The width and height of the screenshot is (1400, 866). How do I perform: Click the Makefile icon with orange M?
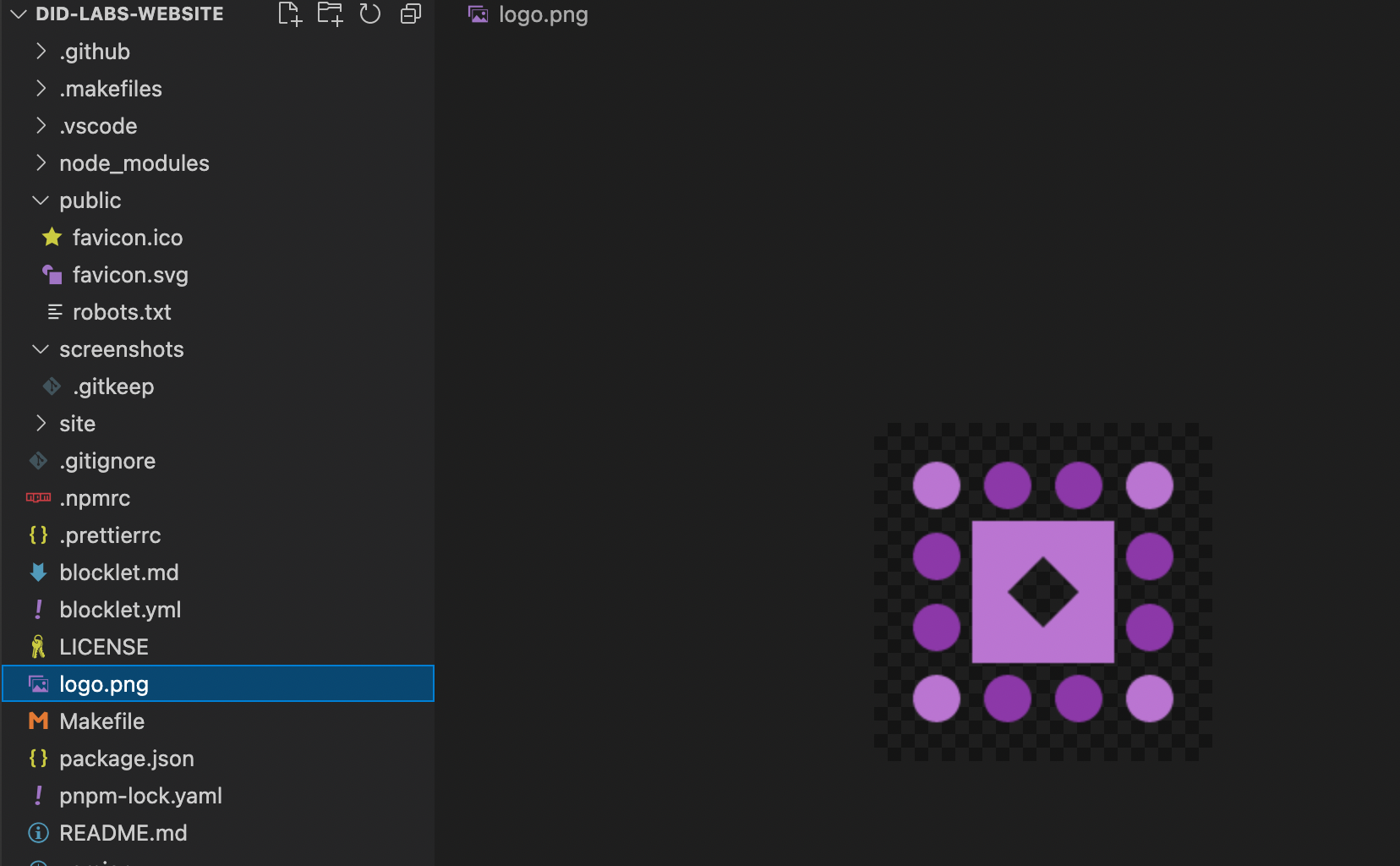[37, 721]
